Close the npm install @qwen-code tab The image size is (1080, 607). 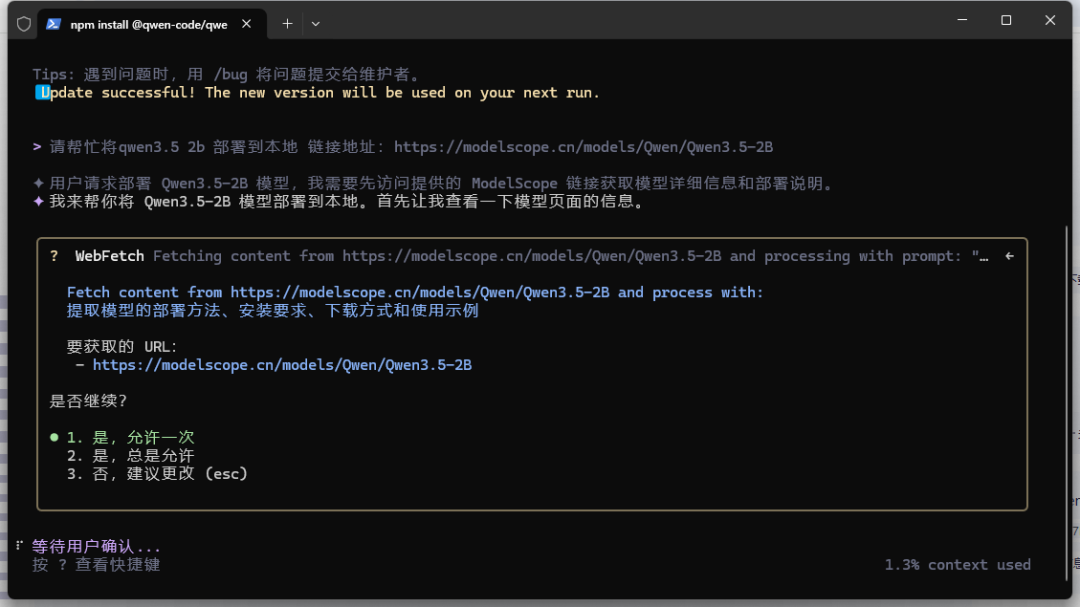click(247, 24)
